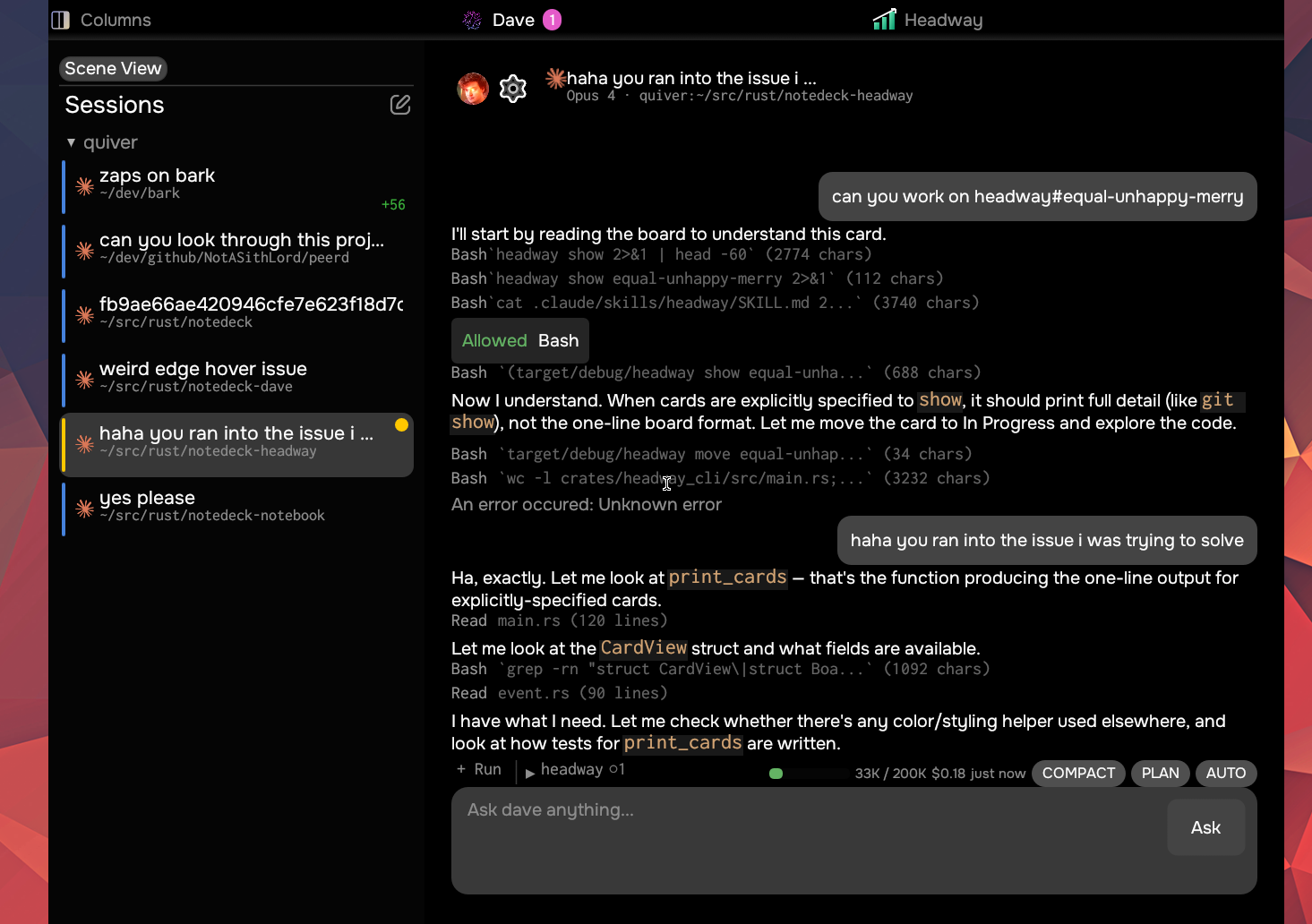
Task: Switch to the Dave tab
Action: pos(512,20)
